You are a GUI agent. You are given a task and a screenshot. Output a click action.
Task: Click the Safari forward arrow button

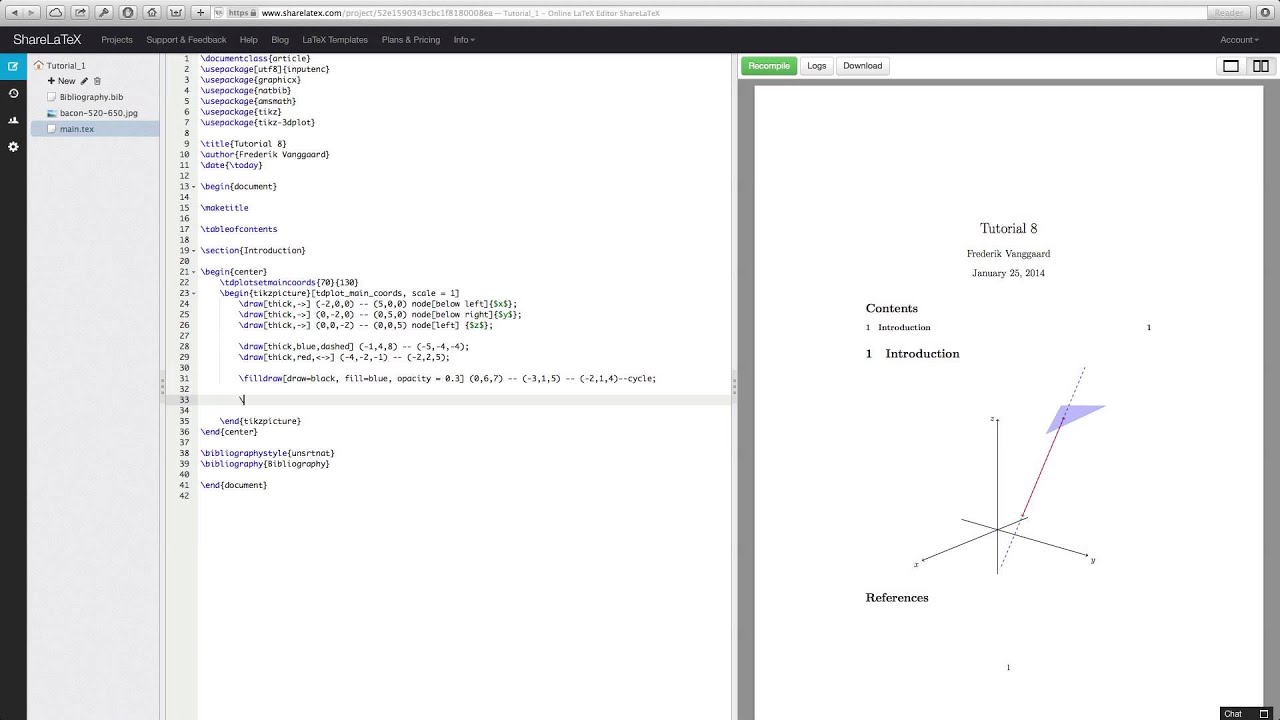pyautogui.click(x=32, y=13)
